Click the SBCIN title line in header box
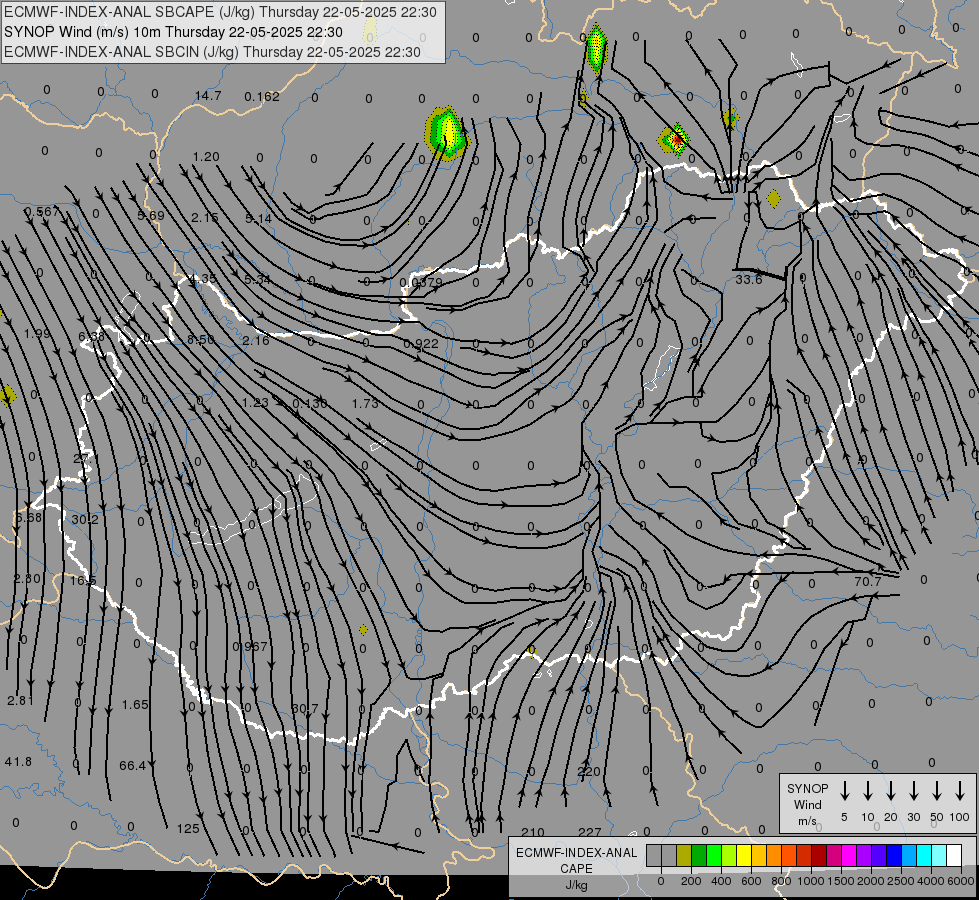Viewport: 979px width, 900px height. (x=213, y=52)
